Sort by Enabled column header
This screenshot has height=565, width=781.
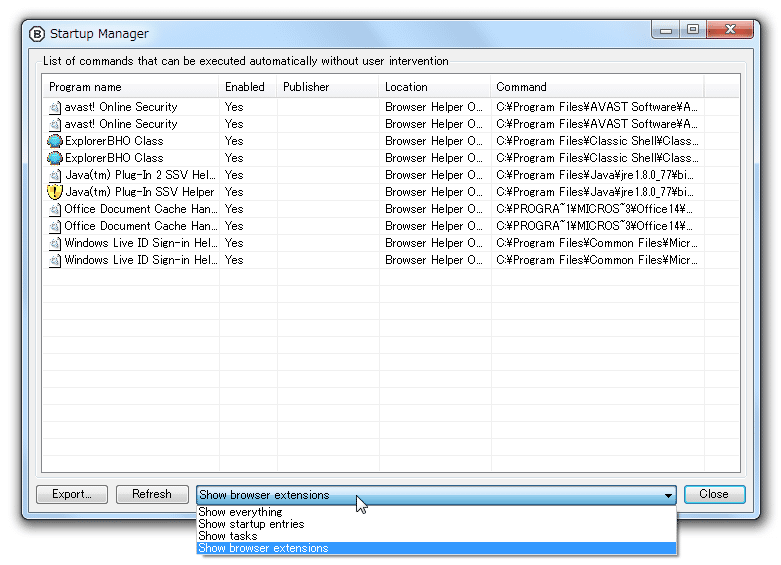pyautogui.click(x=248, y=87)
